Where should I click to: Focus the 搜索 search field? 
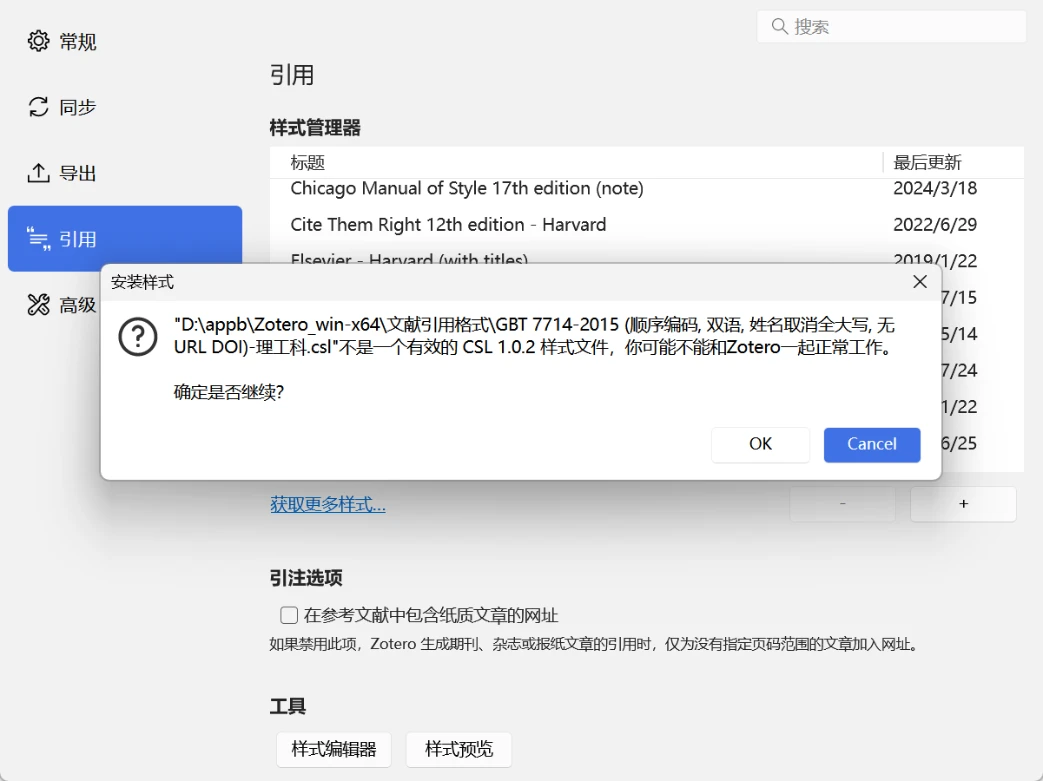point(891,27)
